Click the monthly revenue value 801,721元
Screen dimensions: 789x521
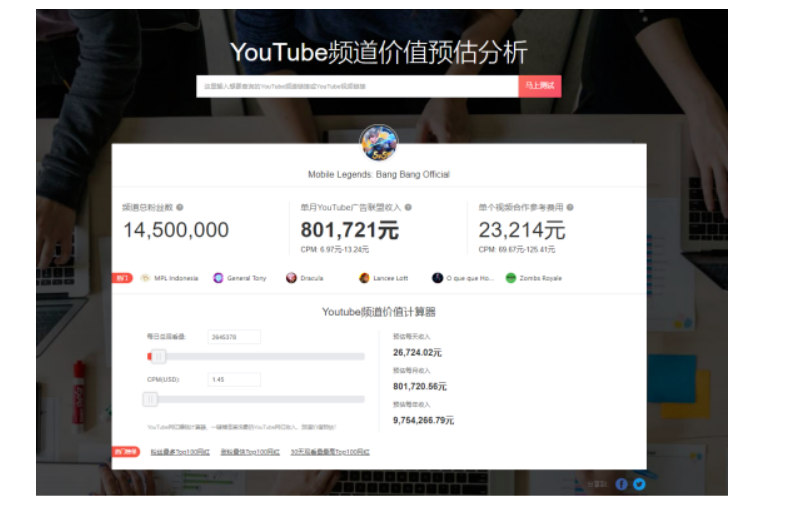[x=350, y=230]
